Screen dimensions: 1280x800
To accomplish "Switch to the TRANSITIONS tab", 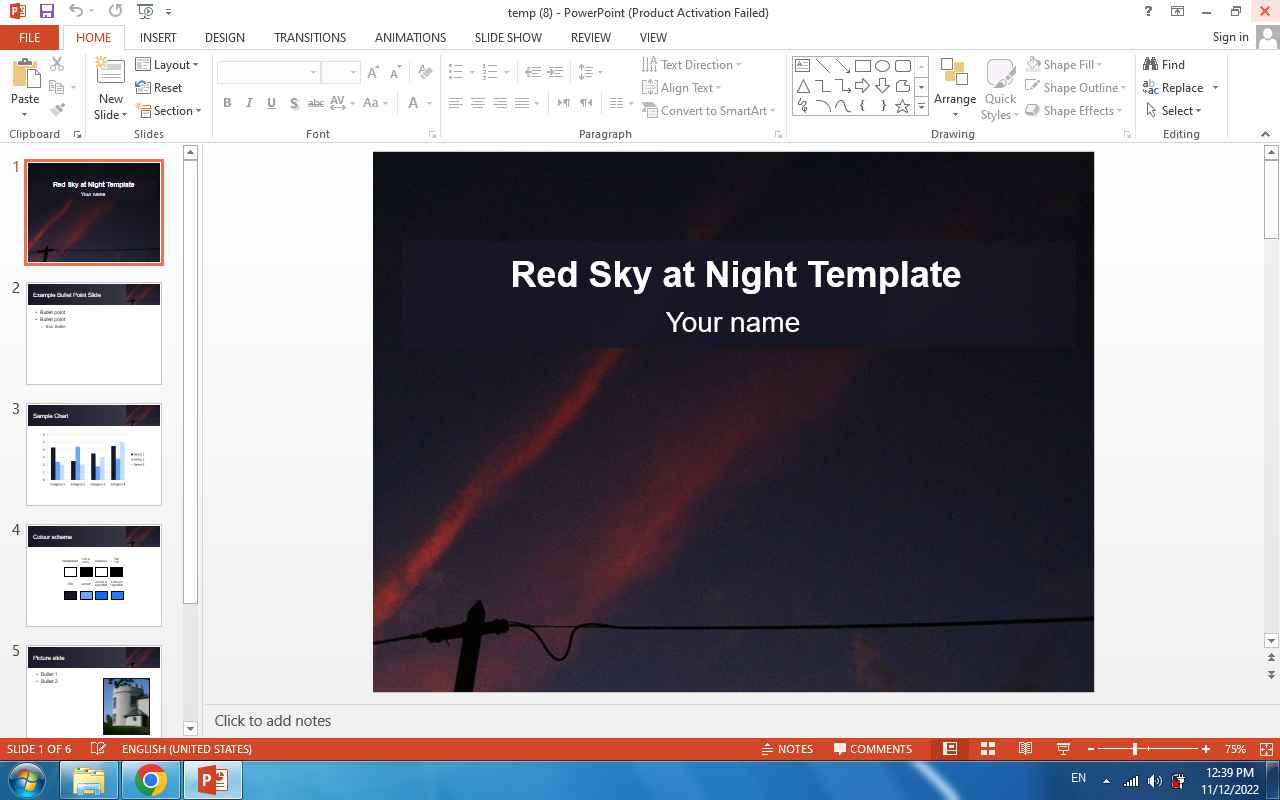I will click(310, 37).
